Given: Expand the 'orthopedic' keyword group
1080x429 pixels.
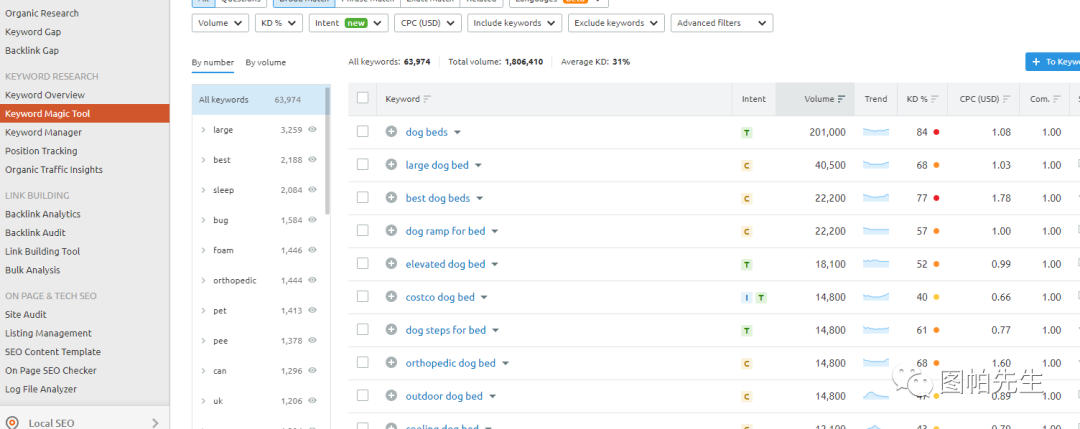Looking at the screenshot, I should pyautogui.click(x=203, y=281).
